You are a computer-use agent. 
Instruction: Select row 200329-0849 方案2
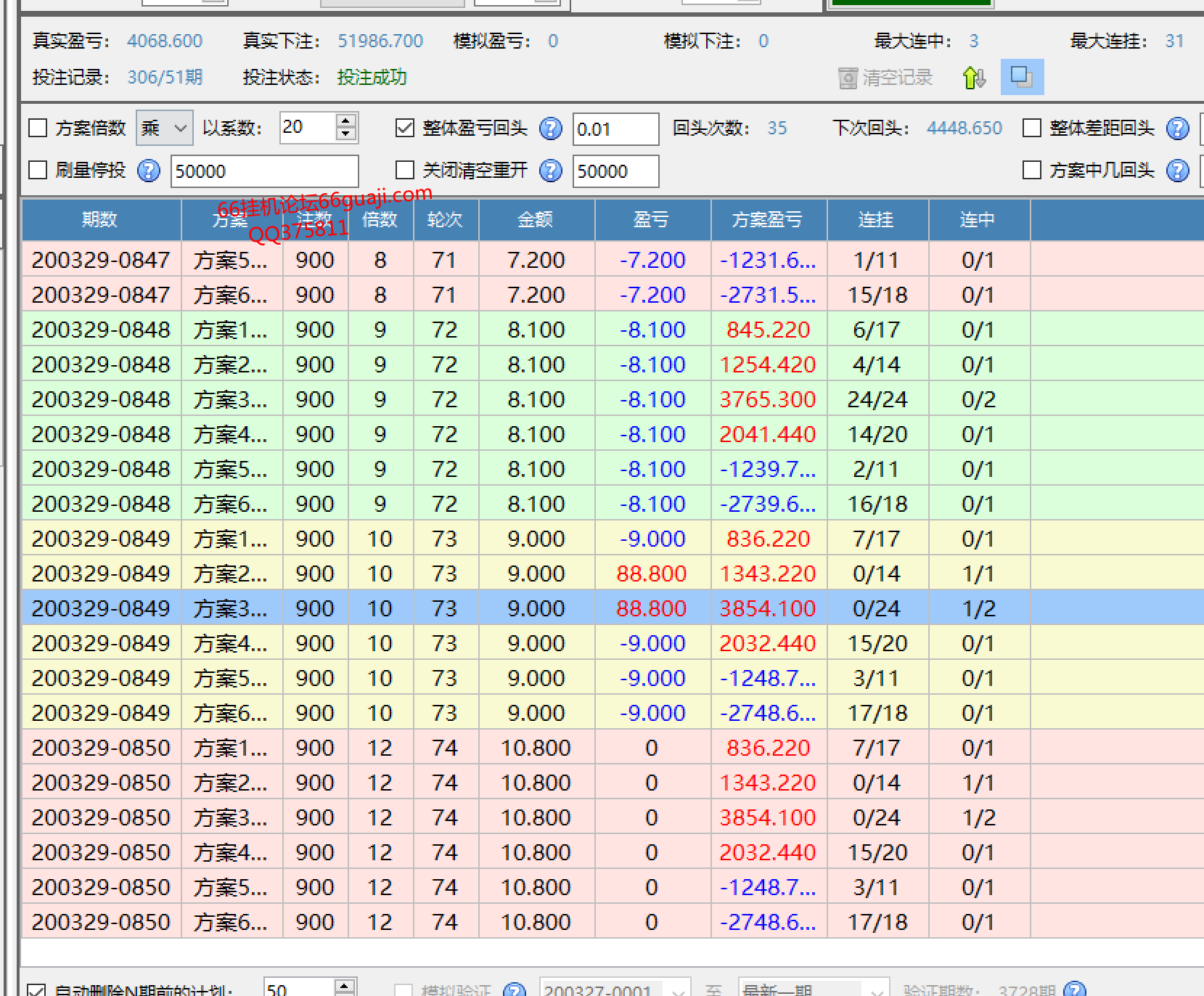(x=613, y=573)
